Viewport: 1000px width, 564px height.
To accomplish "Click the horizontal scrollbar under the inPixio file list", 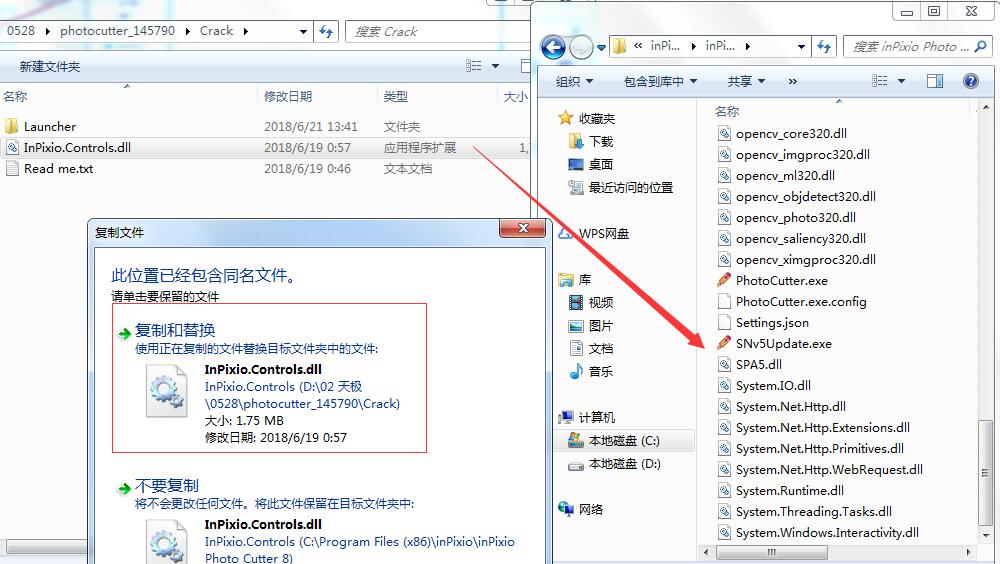I will [x=771, y=552].
